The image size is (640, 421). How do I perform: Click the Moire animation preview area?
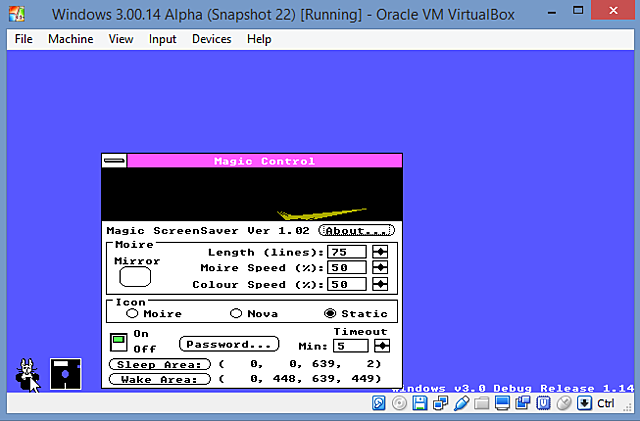[x=252, y=194]
